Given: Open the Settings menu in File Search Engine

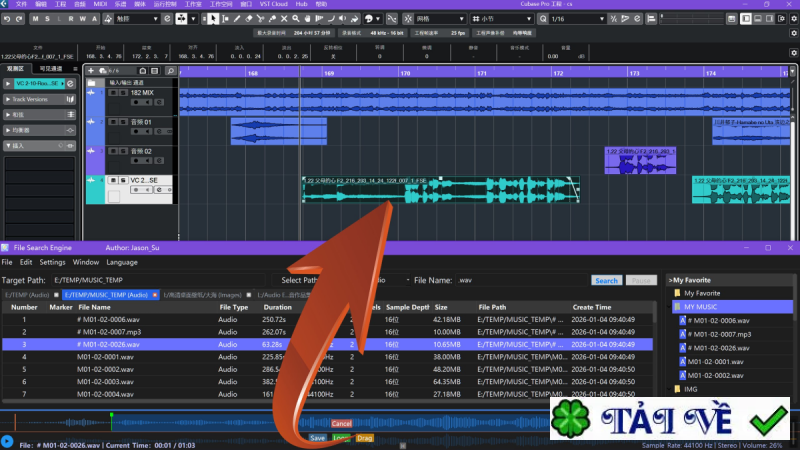Looking at the screenshot, I should pos(52,262).
